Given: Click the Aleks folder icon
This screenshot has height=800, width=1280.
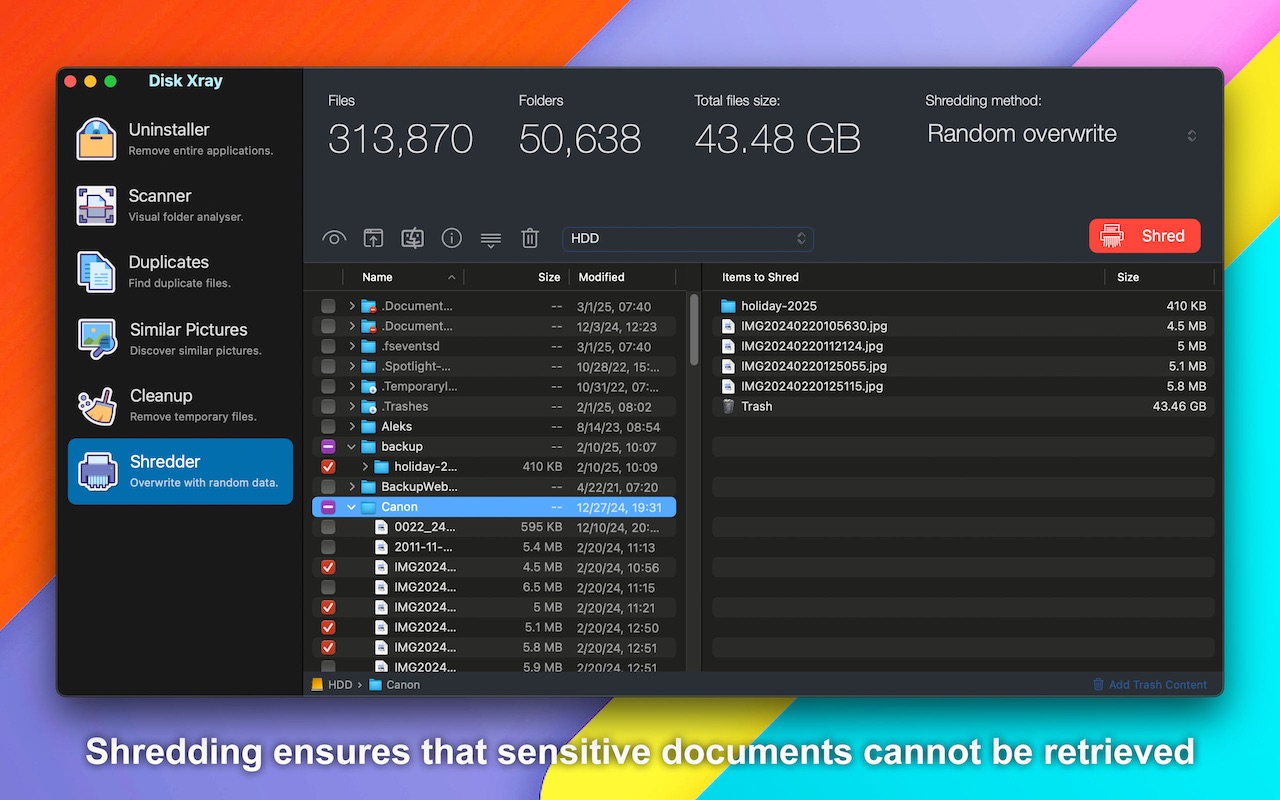Looking at the screenshot, I should coord(369,427).
